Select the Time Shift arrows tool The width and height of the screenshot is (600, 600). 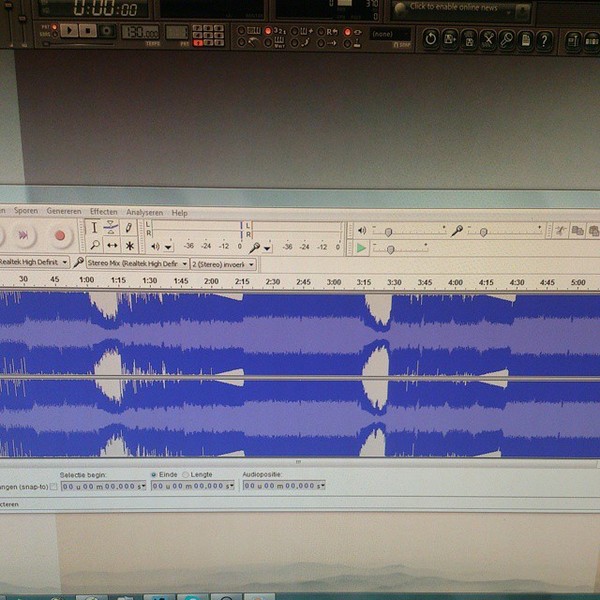pos(112,245)
